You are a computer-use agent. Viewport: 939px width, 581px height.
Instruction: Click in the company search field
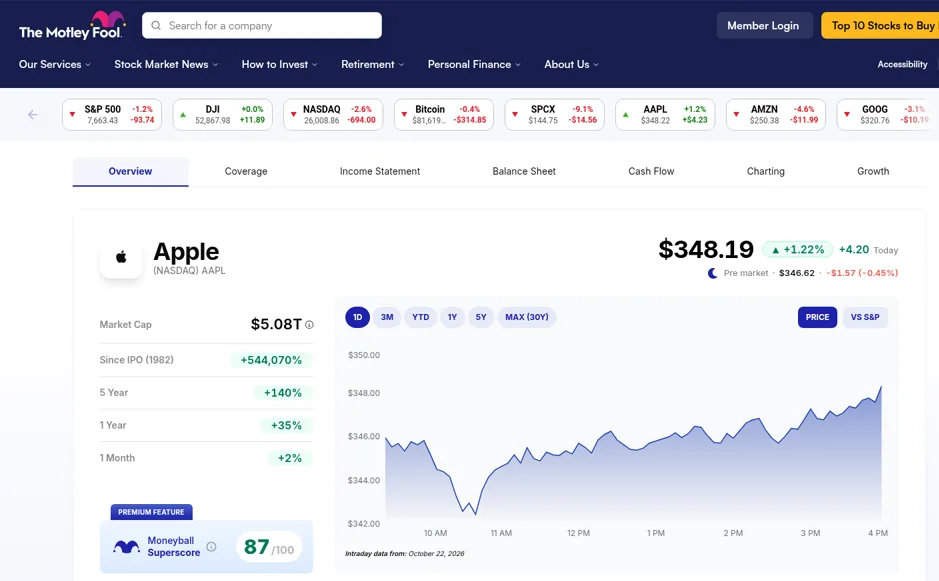coord(262,26)
